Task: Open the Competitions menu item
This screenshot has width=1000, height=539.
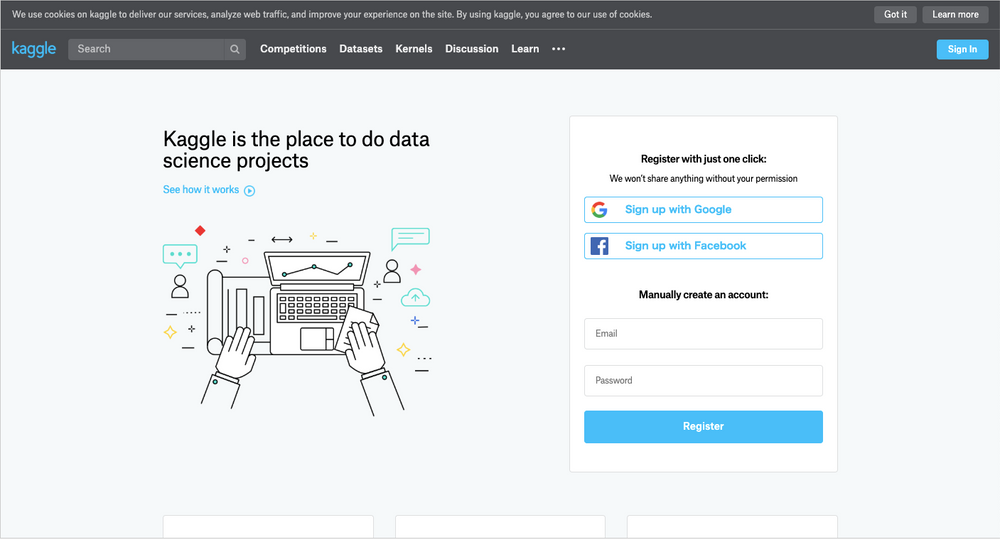Action: 293,49
